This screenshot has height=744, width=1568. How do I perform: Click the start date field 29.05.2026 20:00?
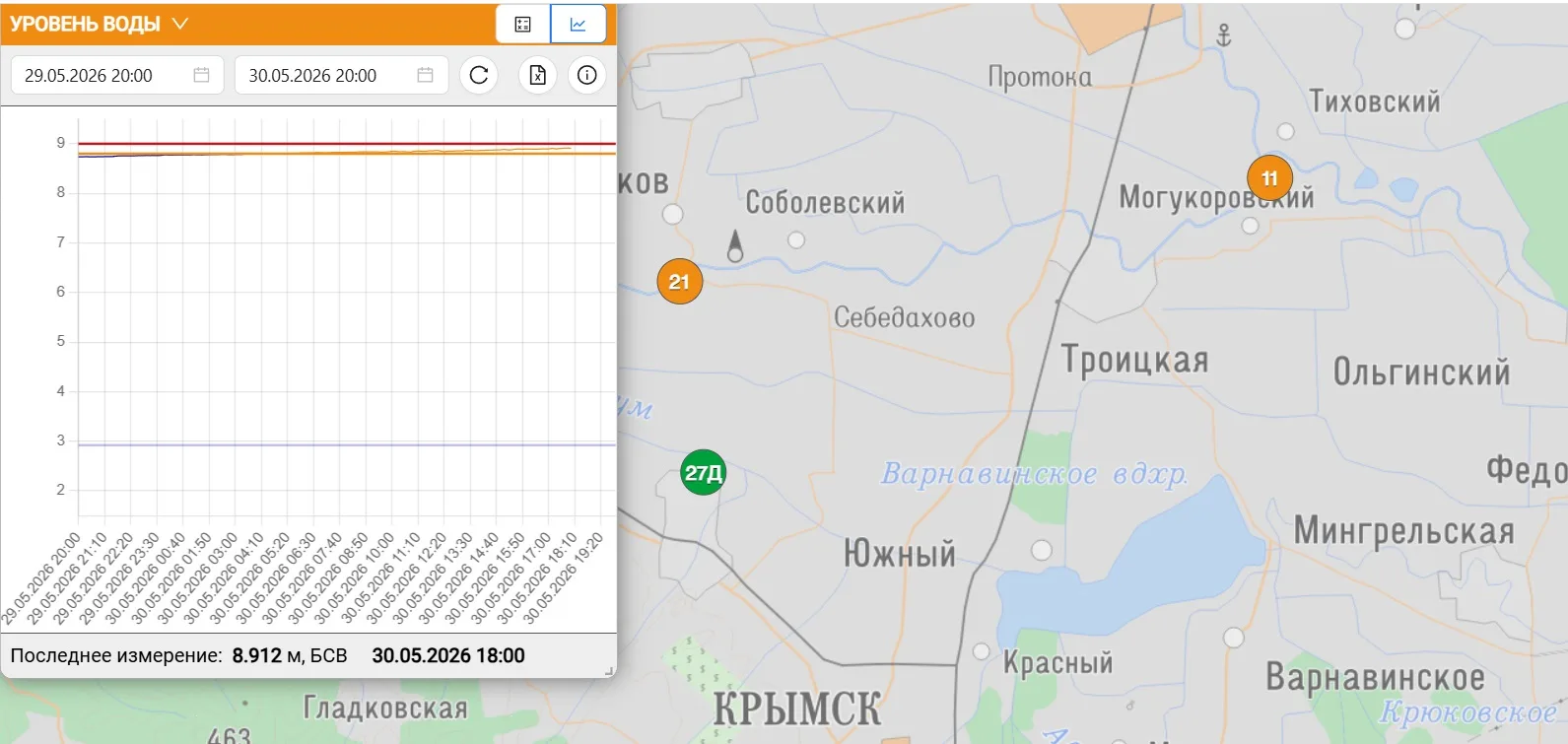click(x=117, y=75)
